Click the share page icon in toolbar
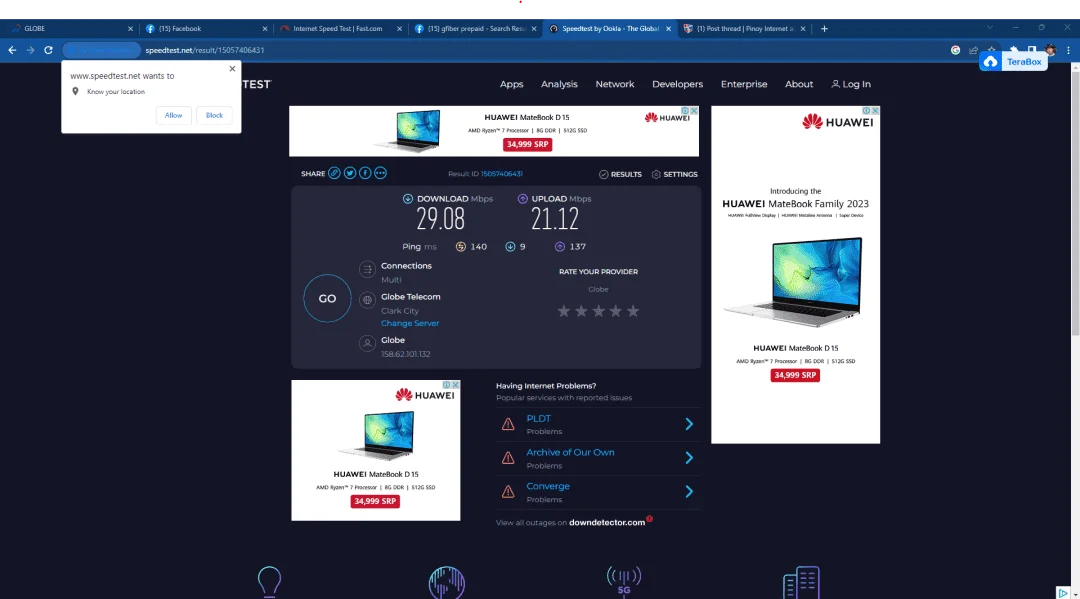1080x599 pixels. pos(973,50)
